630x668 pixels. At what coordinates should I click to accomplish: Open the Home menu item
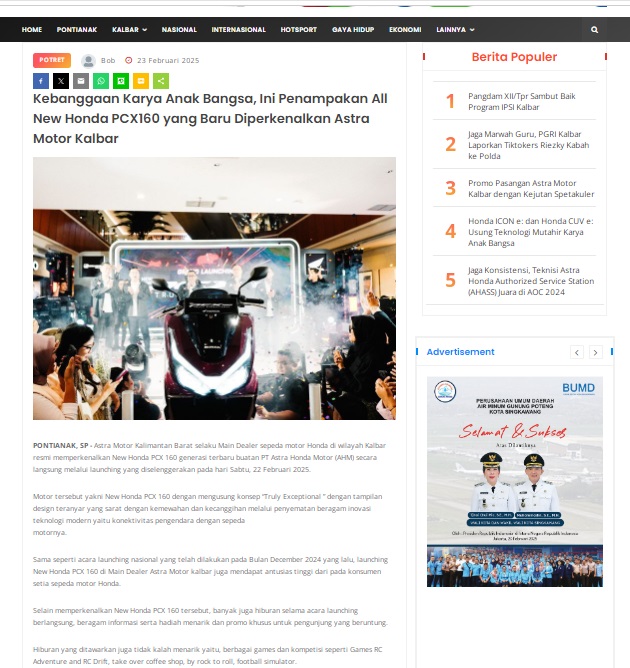(x=32, y=29)
